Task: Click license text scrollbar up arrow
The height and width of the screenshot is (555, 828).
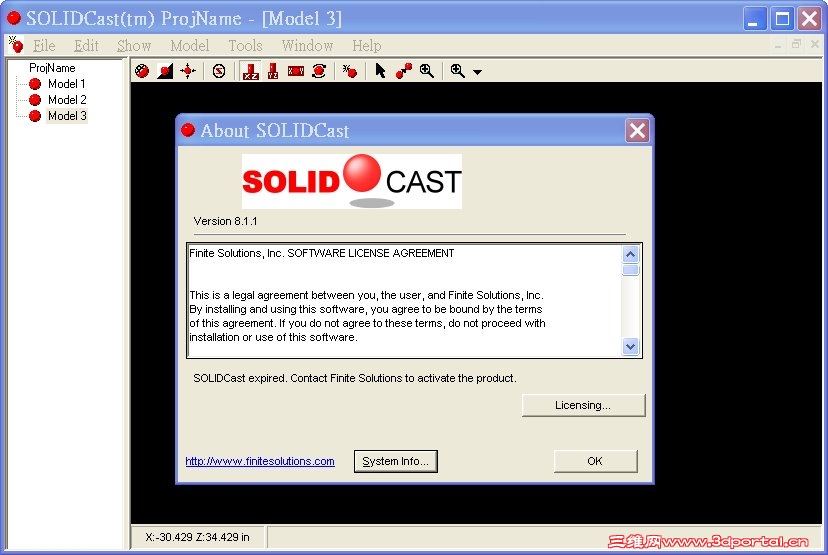Action: tap(631, 255)
